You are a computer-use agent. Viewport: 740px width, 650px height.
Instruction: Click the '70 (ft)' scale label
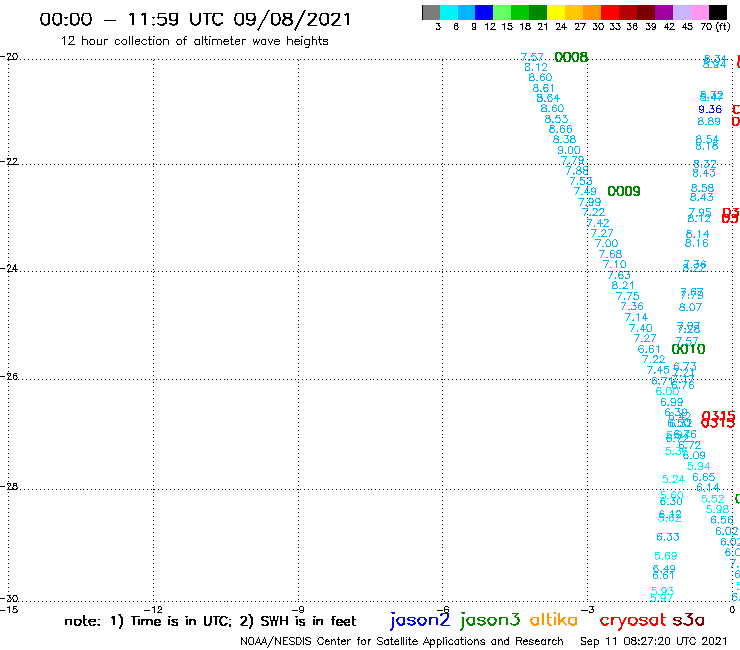click(x=715, y=26)
